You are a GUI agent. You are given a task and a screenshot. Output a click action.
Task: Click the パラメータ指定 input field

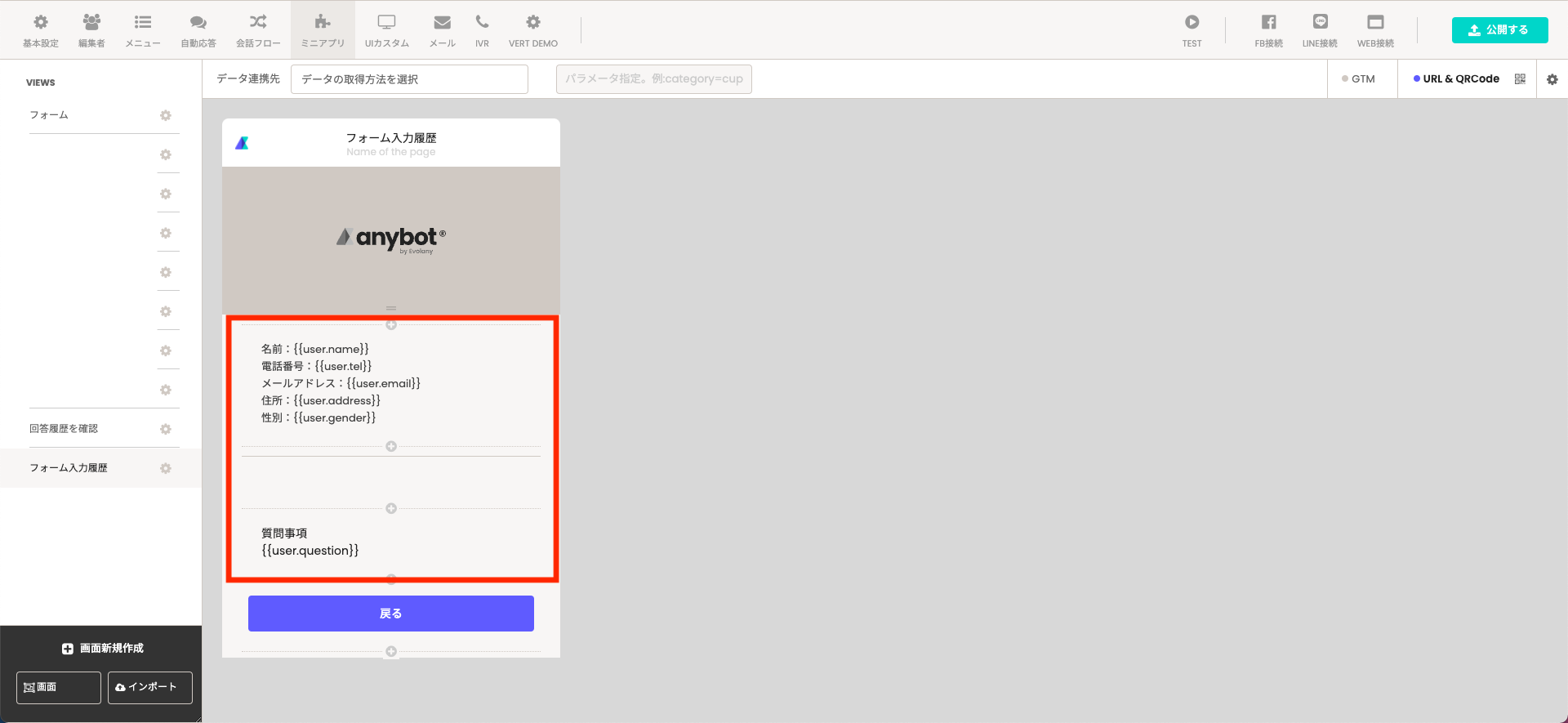click(x=654, y=79)
